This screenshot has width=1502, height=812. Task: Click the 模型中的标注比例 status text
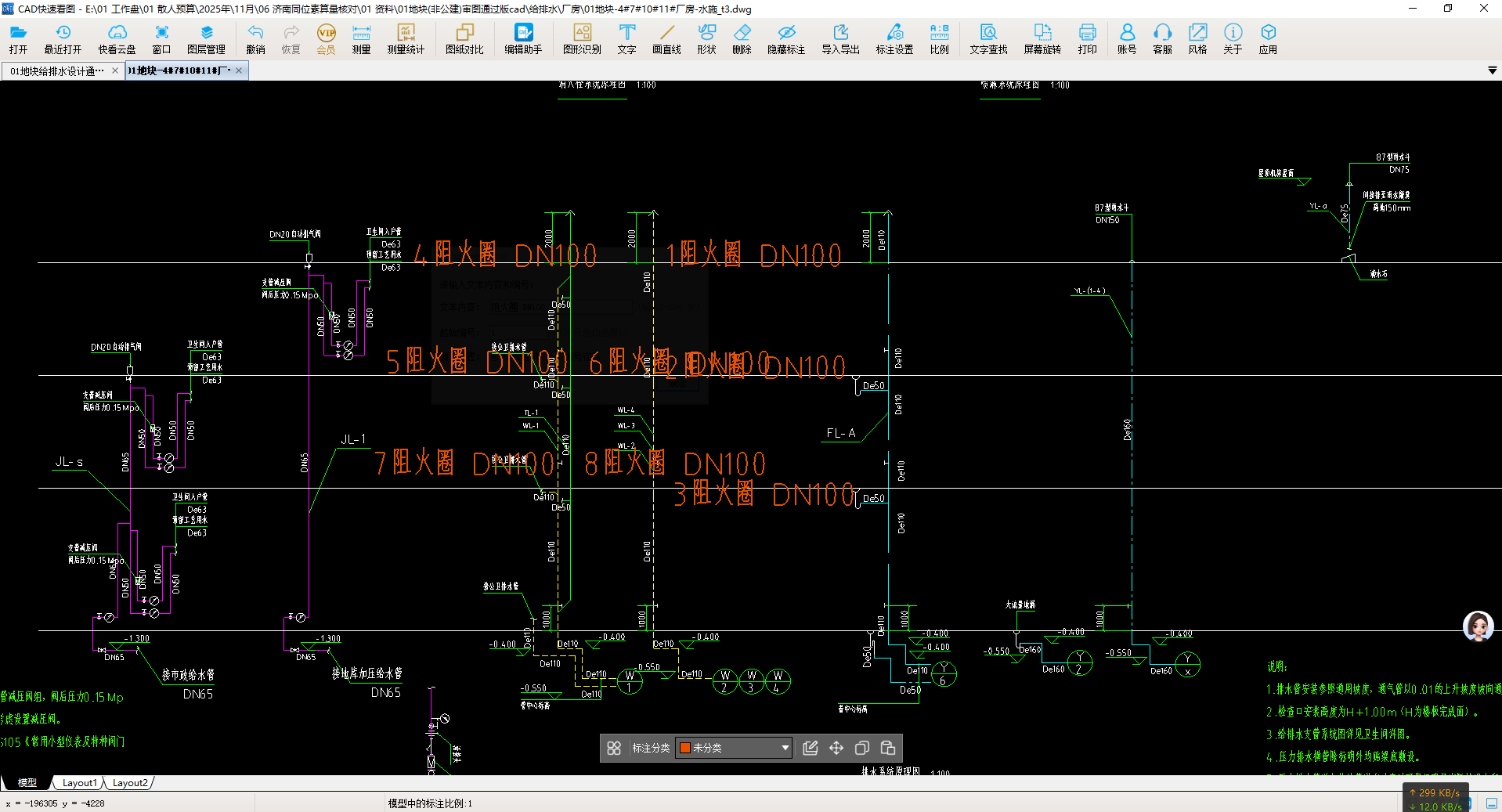coord(430,803)
